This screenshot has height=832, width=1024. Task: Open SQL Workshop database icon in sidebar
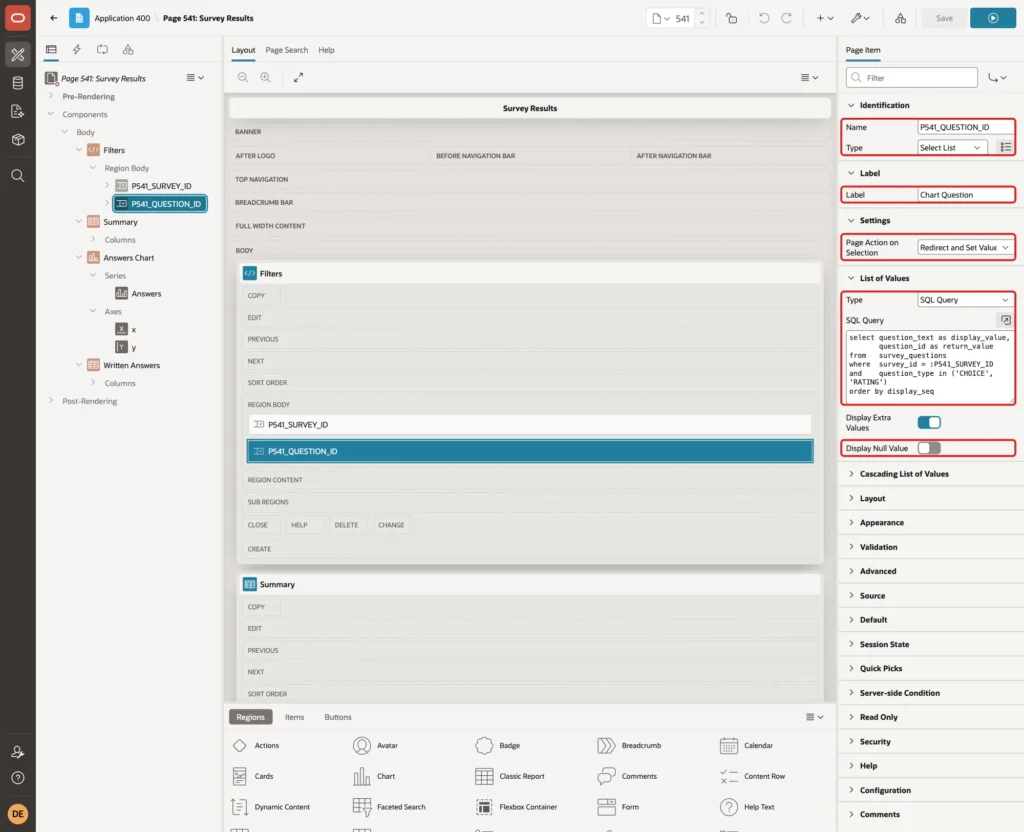(x=18, y=83)
